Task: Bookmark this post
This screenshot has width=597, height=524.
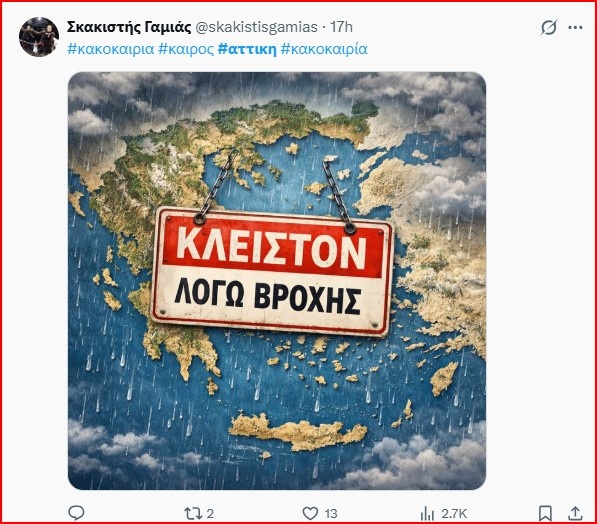Action: (x=545, y=513)
